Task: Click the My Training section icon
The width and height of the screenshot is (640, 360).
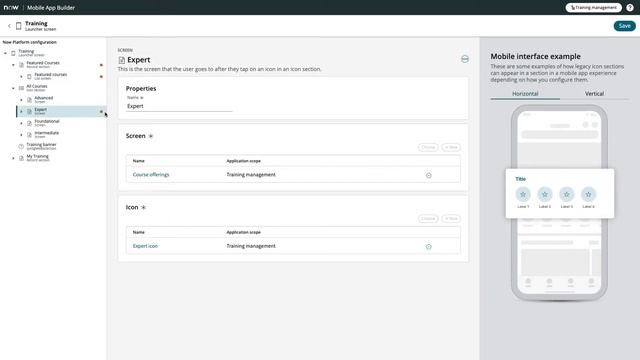Action: pos(21,158)
